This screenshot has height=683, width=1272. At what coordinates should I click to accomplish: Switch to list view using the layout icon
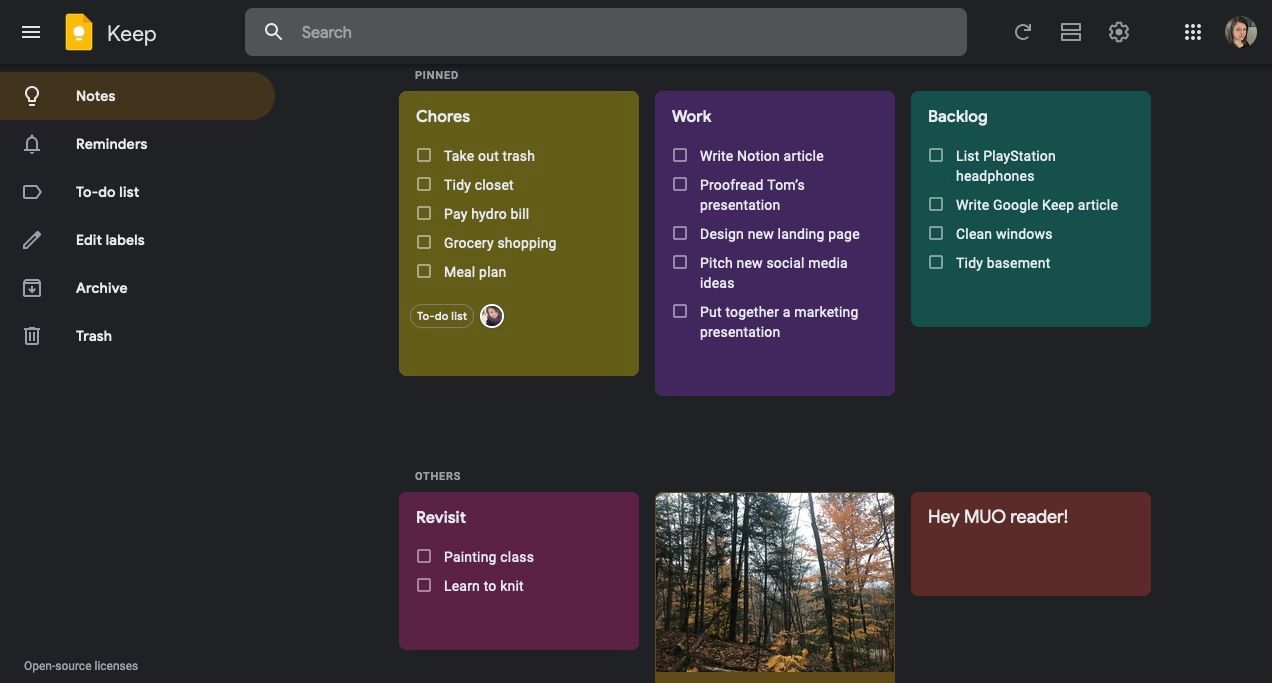coord(1070,31)
